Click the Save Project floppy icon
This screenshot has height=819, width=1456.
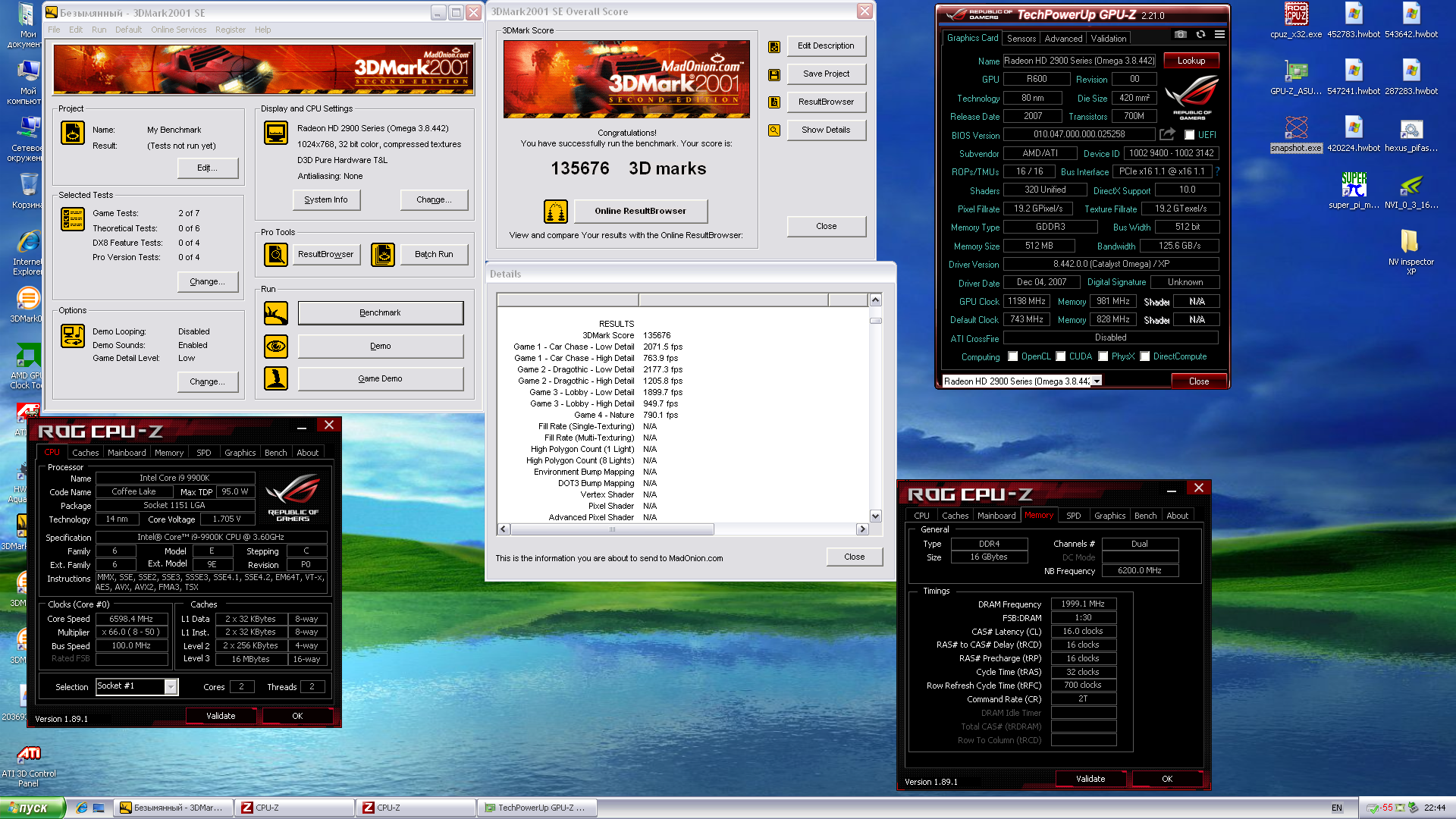coord(774,74)
